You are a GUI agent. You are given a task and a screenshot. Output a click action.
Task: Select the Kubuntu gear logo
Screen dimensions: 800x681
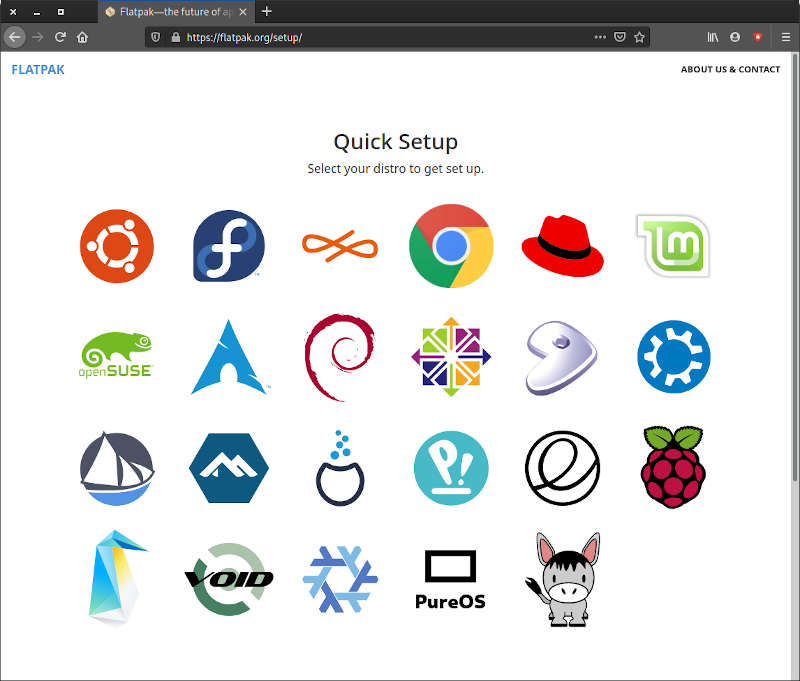672,356
